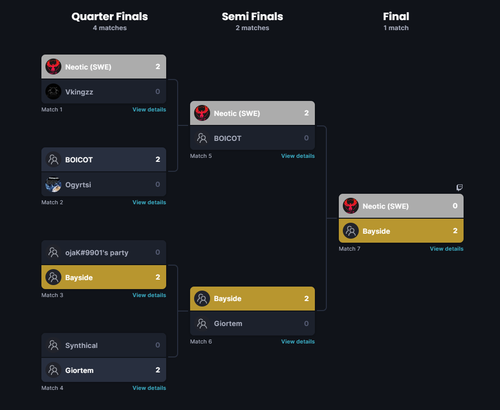Open View details for Match 3

[149, 295]
